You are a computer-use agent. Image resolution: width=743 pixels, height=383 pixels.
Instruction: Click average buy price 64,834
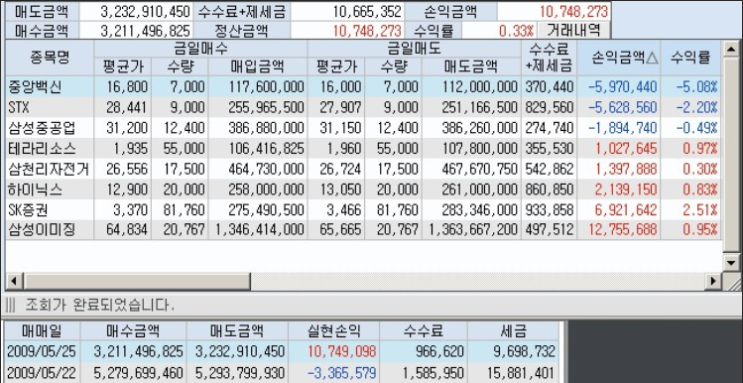click(127, 230)
